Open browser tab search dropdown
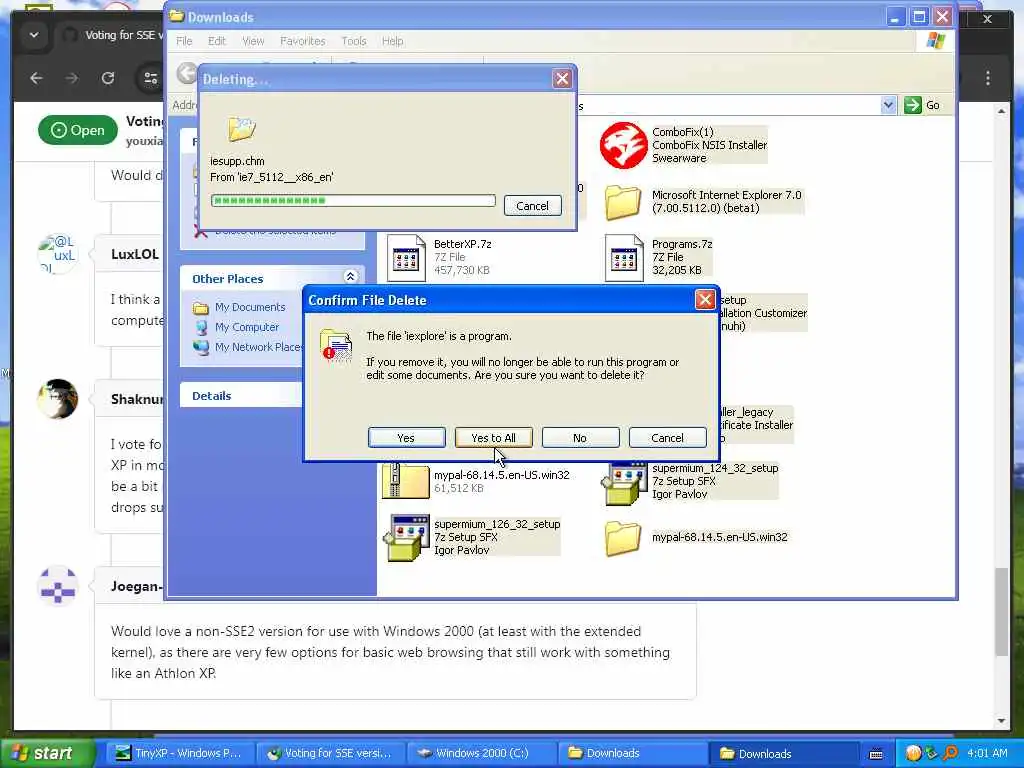The height and width of the screenshot is (768, 1024). [x=33, y=35]
